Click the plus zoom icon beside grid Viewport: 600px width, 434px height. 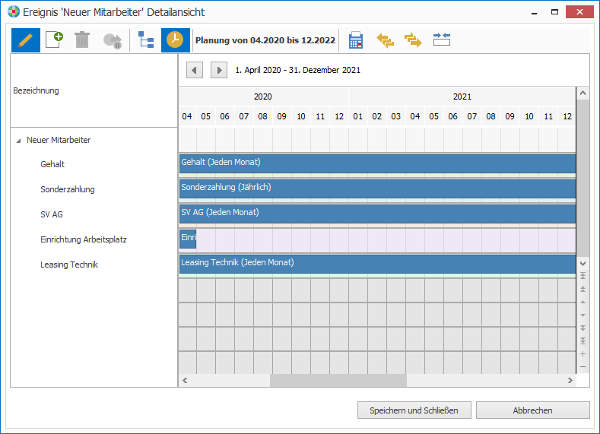tap(583, 354)
